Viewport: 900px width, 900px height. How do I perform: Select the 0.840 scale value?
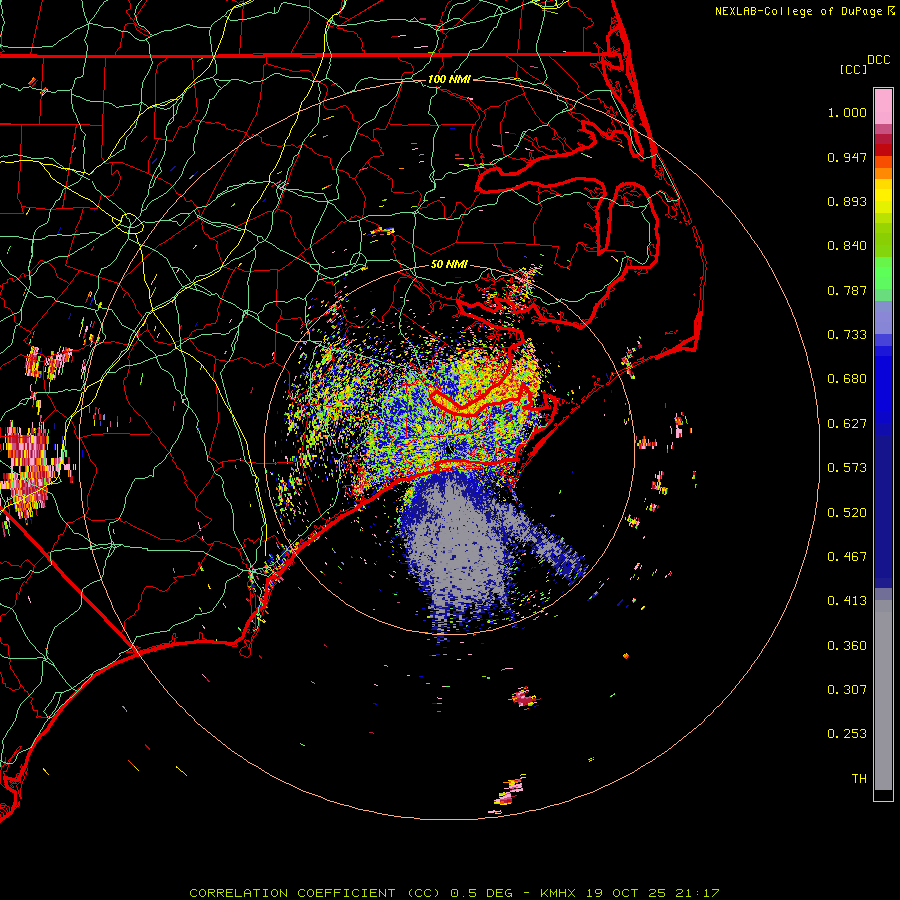click(847, 246)
